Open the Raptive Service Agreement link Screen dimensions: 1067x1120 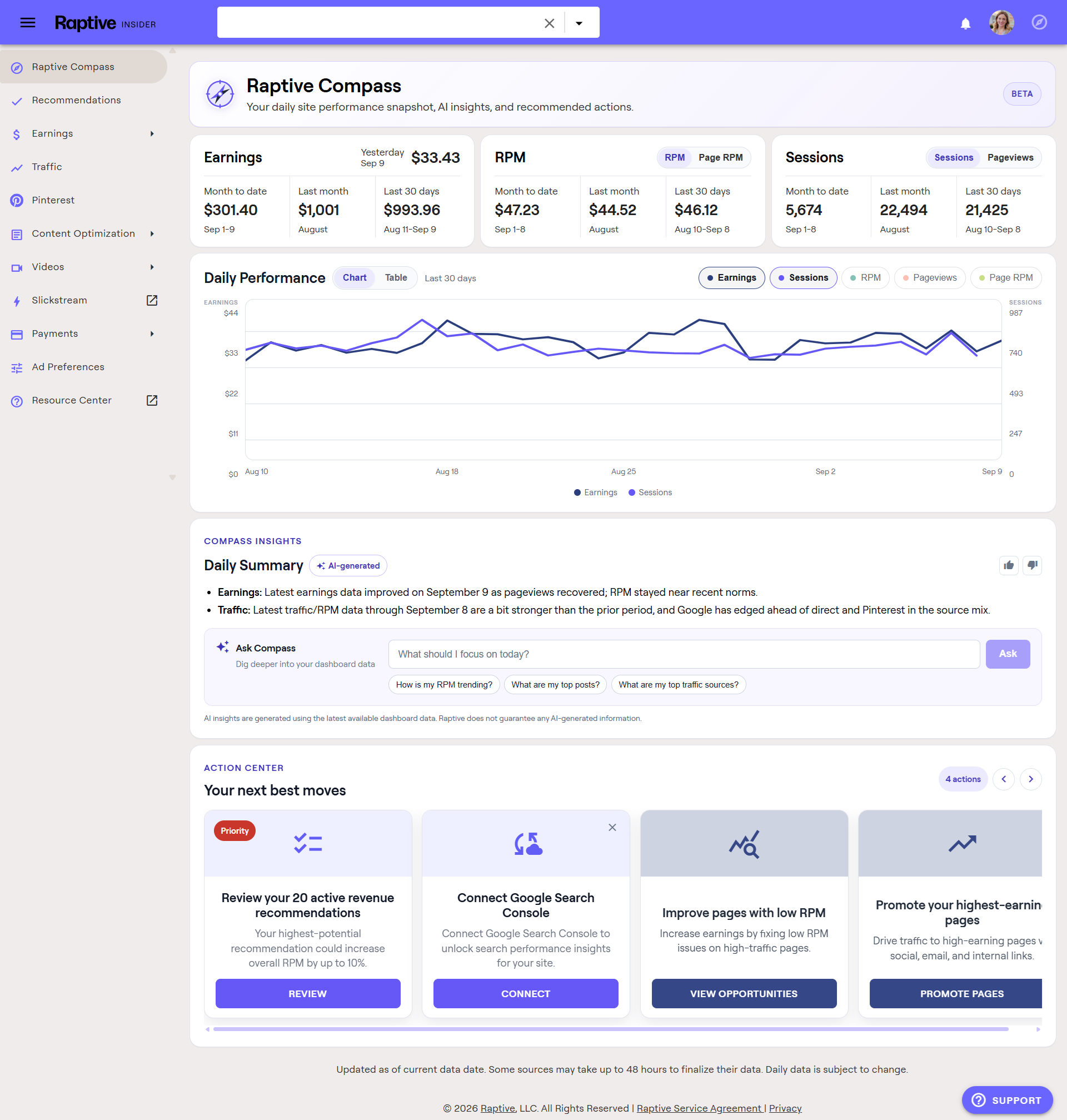700,1109
